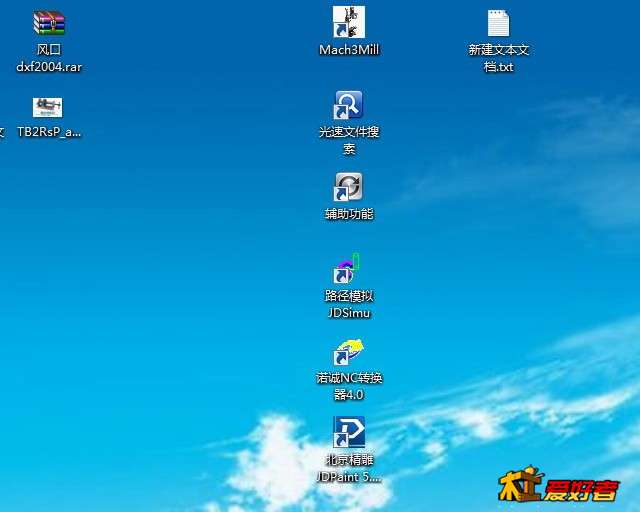Click the 诺诚NC转换器4.0 label text
Image resolution: width=640 pixels, height=512 pixels.
(x=349, y=386)
